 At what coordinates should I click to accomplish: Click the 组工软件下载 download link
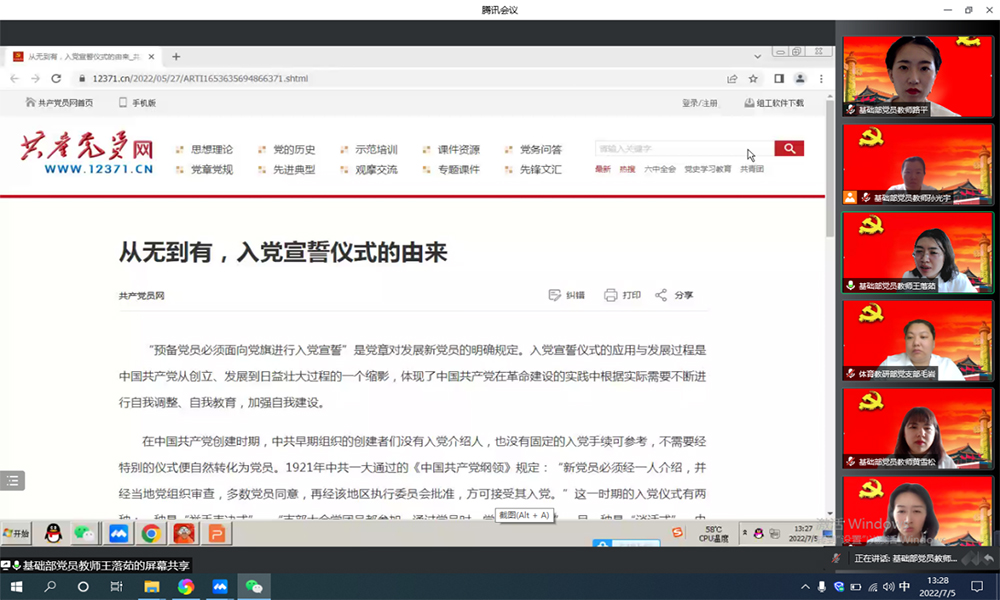[x=774, y=103]
